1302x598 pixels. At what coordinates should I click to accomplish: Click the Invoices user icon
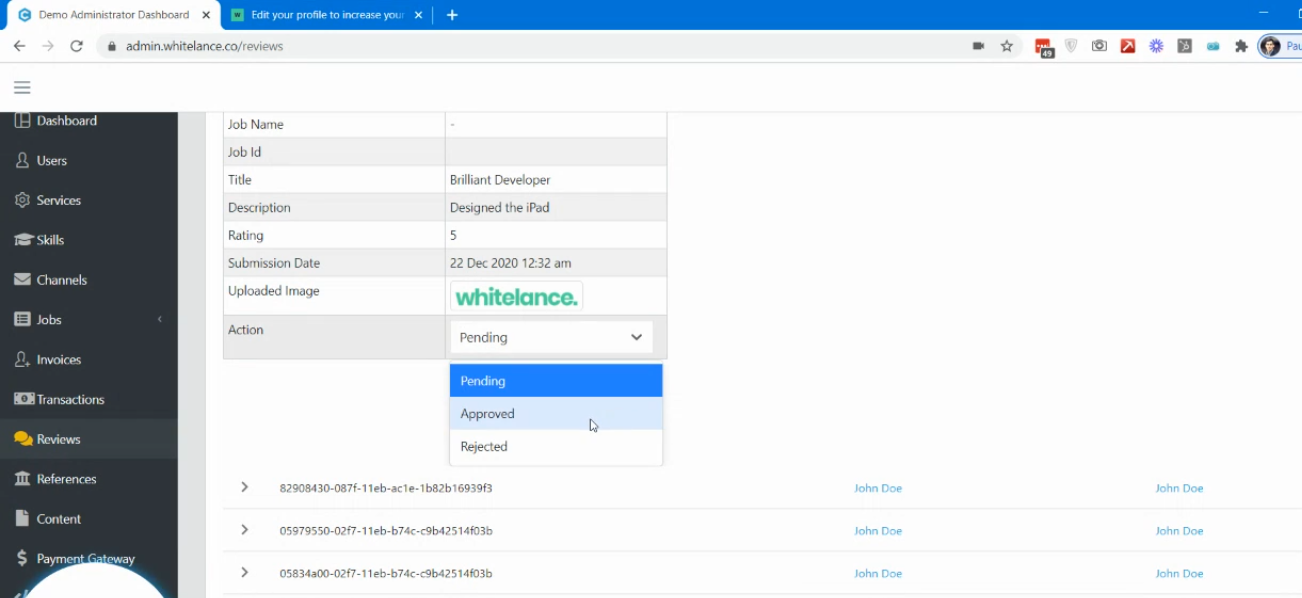point(22,359)
